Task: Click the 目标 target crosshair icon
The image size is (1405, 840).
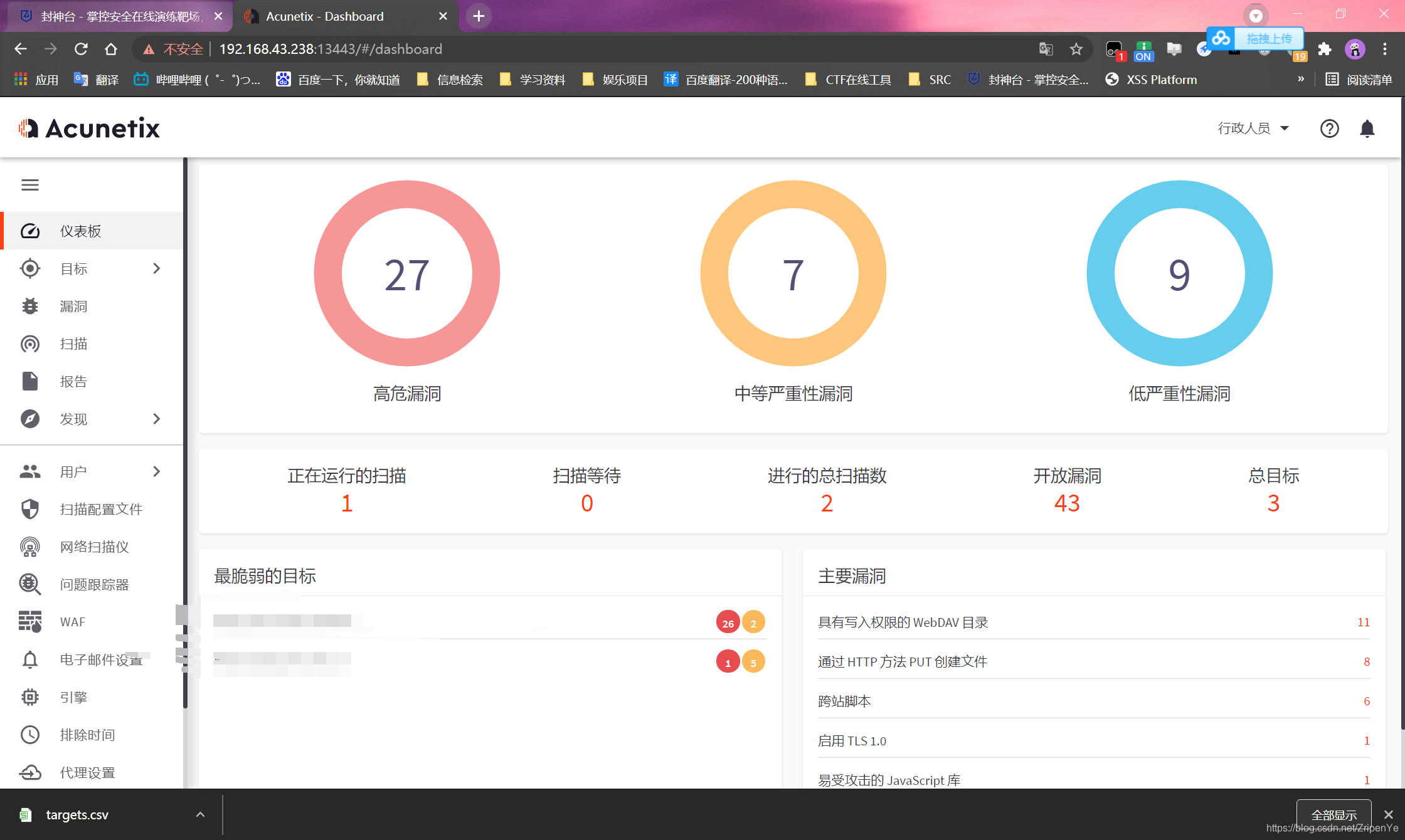Action: click(30, 268)
